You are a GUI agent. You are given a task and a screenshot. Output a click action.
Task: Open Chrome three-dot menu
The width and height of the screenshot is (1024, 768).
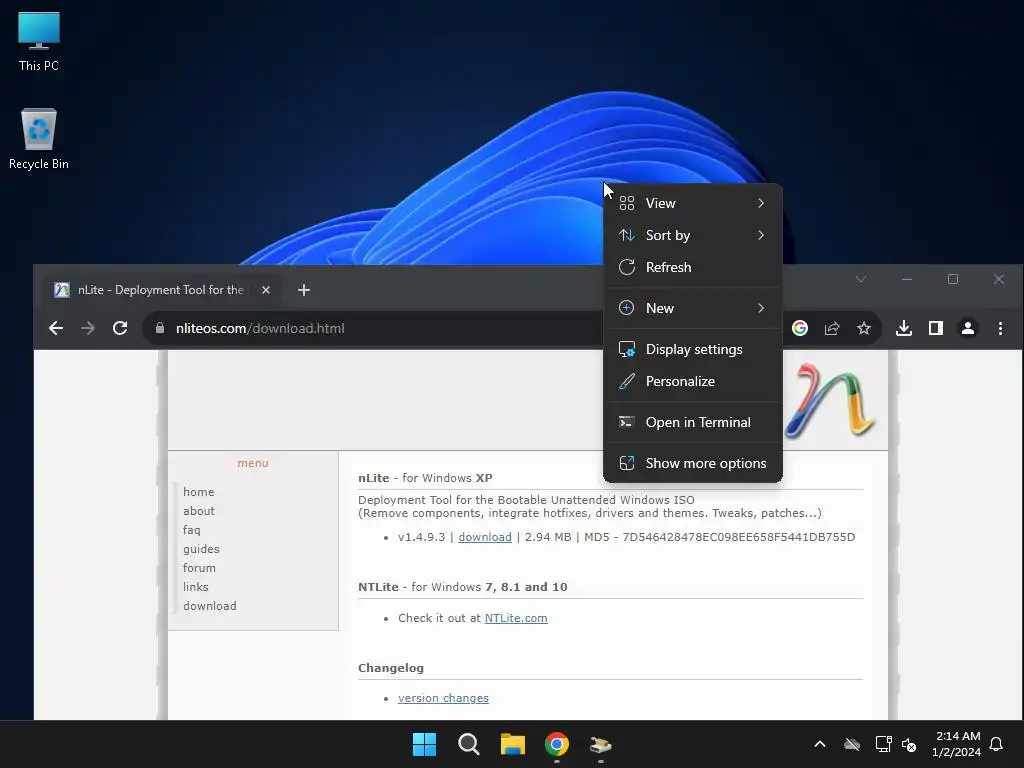pyautogui.click(x=1000, y=328)
